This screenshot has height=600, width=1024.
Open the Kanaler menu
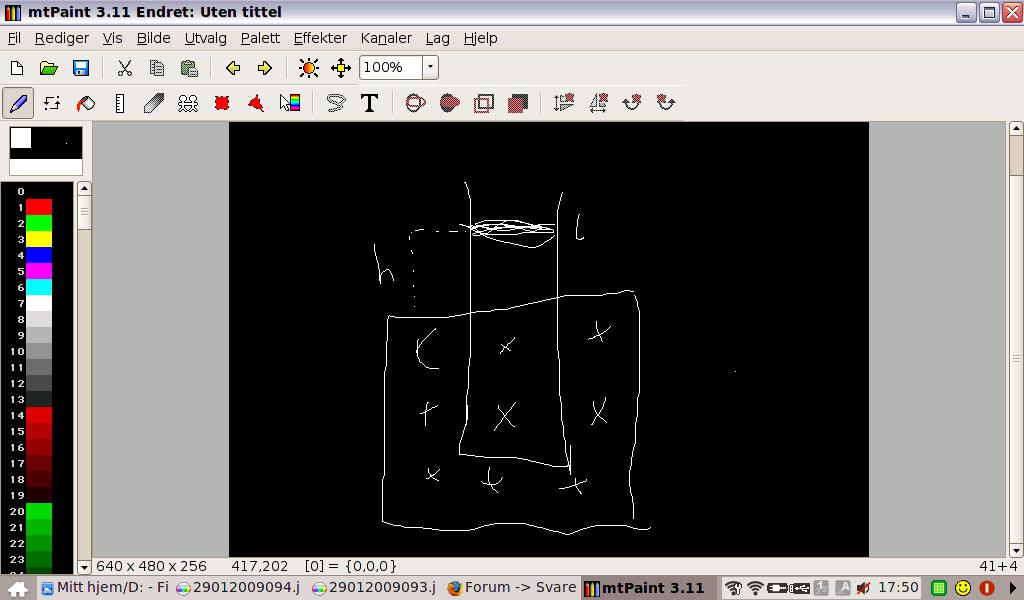[x=386, y=39]
